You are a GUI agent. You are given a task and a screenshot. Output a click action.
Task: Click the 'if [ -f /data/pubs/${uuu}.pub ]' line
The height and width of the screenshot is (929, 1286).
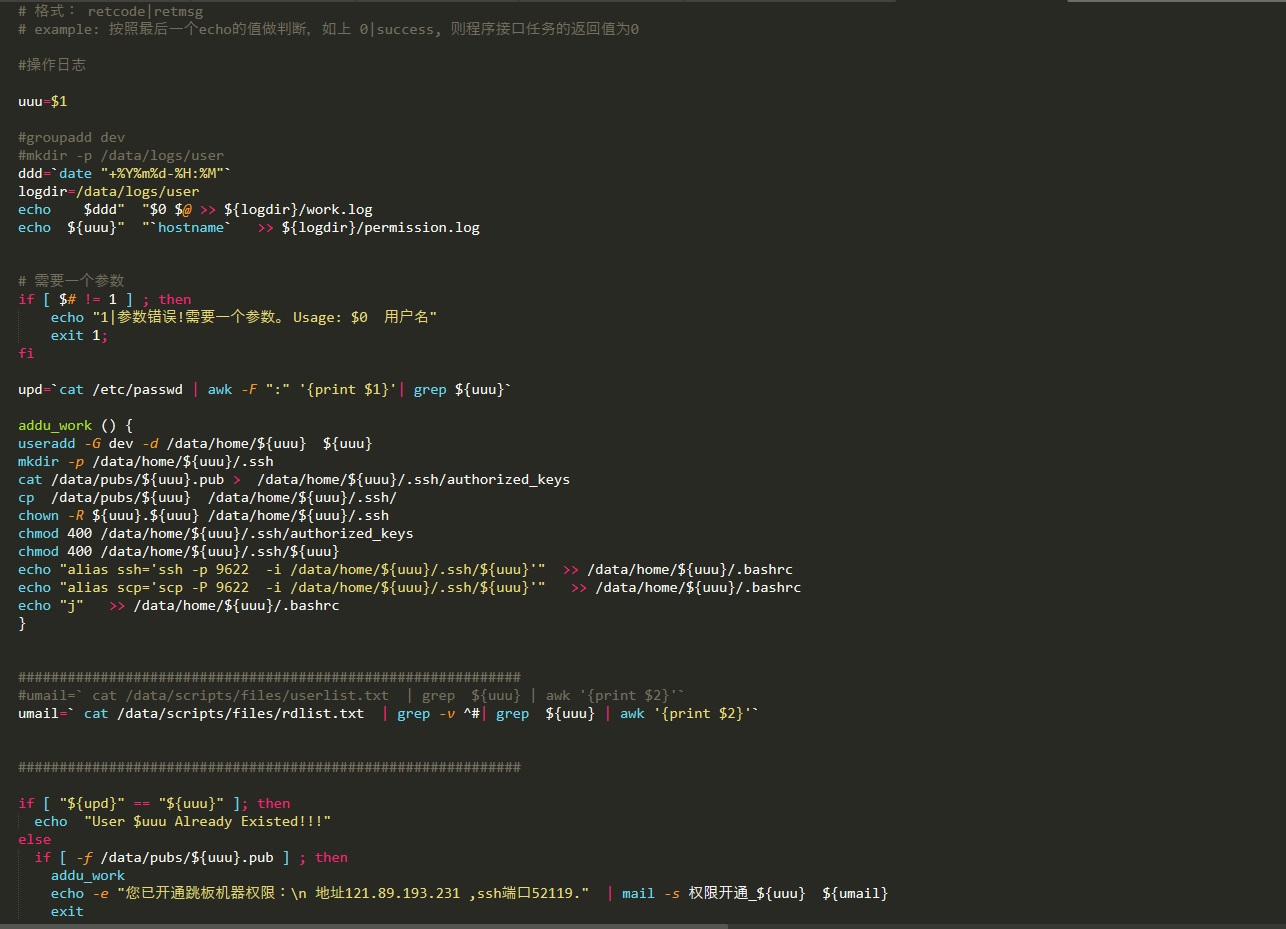pyautogui.click(x=191, y=857)
